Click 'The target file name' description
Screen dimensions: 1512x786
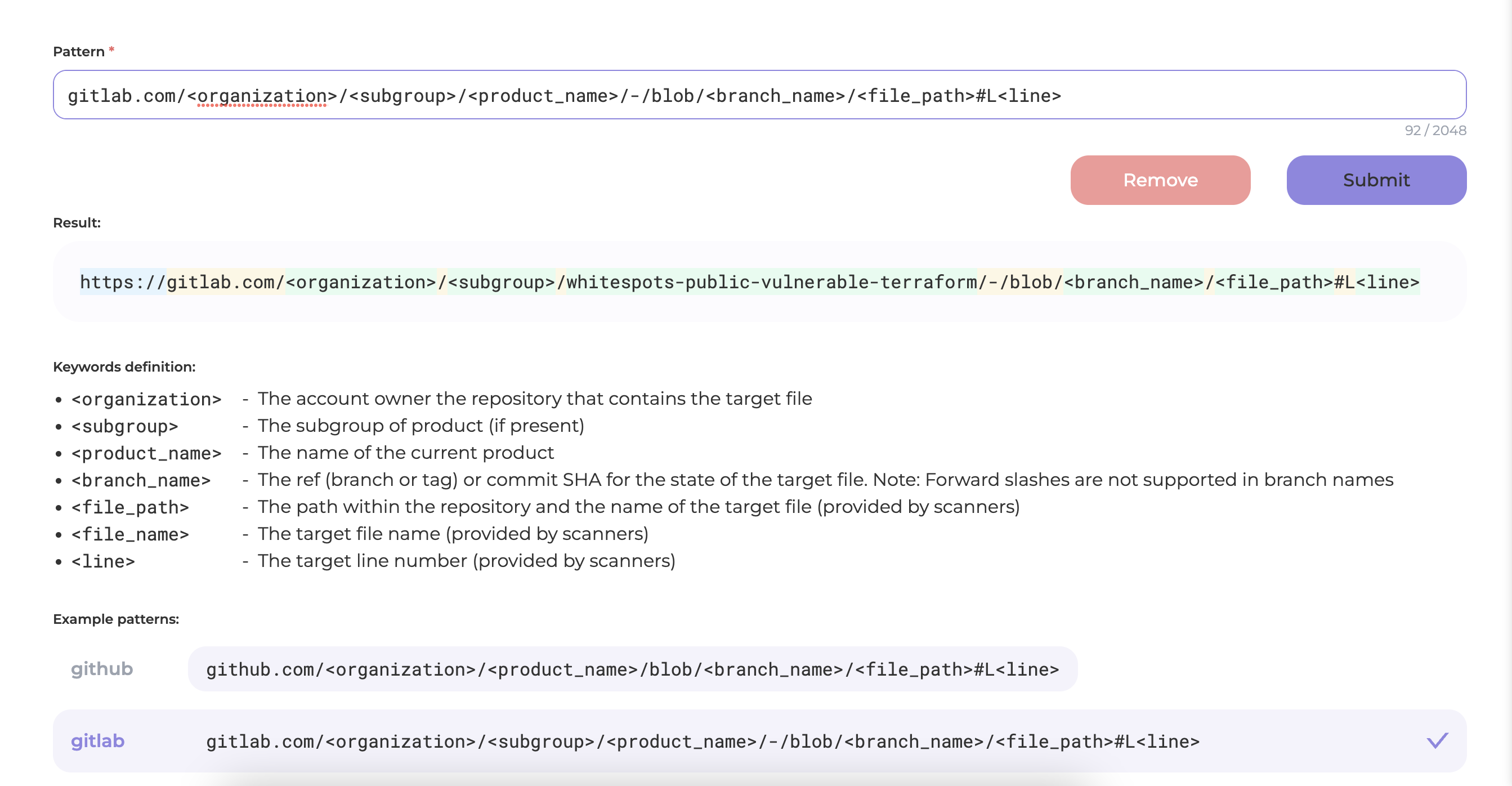[453, 534]
